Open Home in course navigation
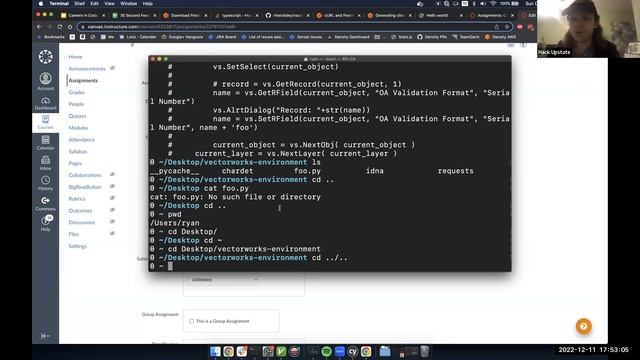Screen dimensions: 640x360 (76, 57)
